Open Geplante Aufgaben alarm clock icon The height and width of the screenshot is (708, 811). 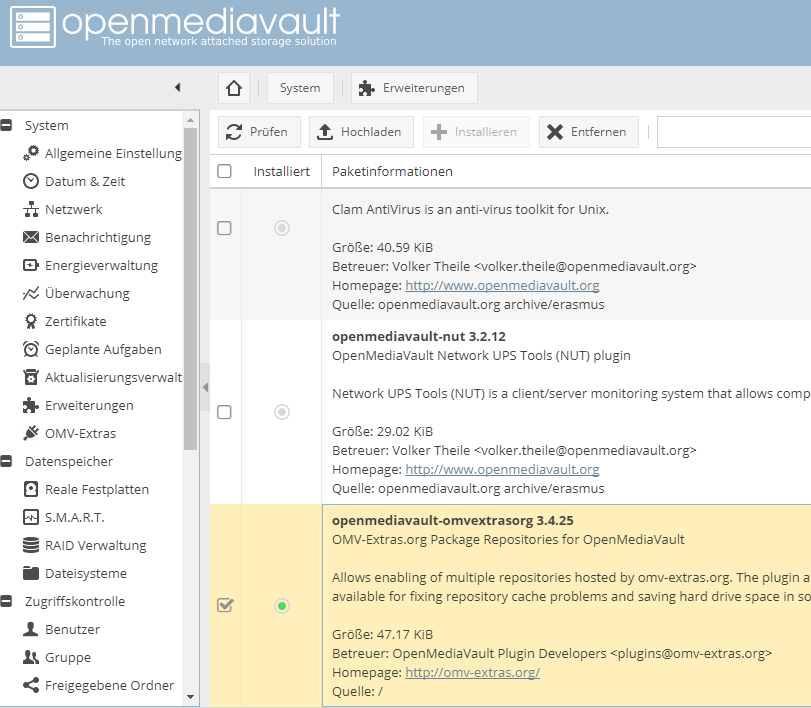point(31,349)
